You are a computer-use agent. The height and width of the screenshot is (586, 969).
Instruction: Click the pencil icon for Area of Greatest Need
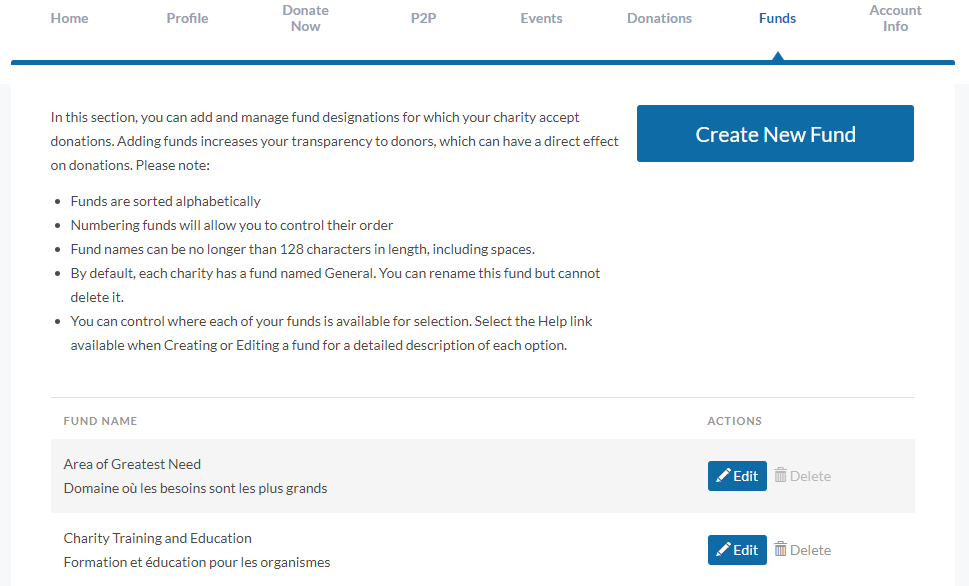[723, 476]
